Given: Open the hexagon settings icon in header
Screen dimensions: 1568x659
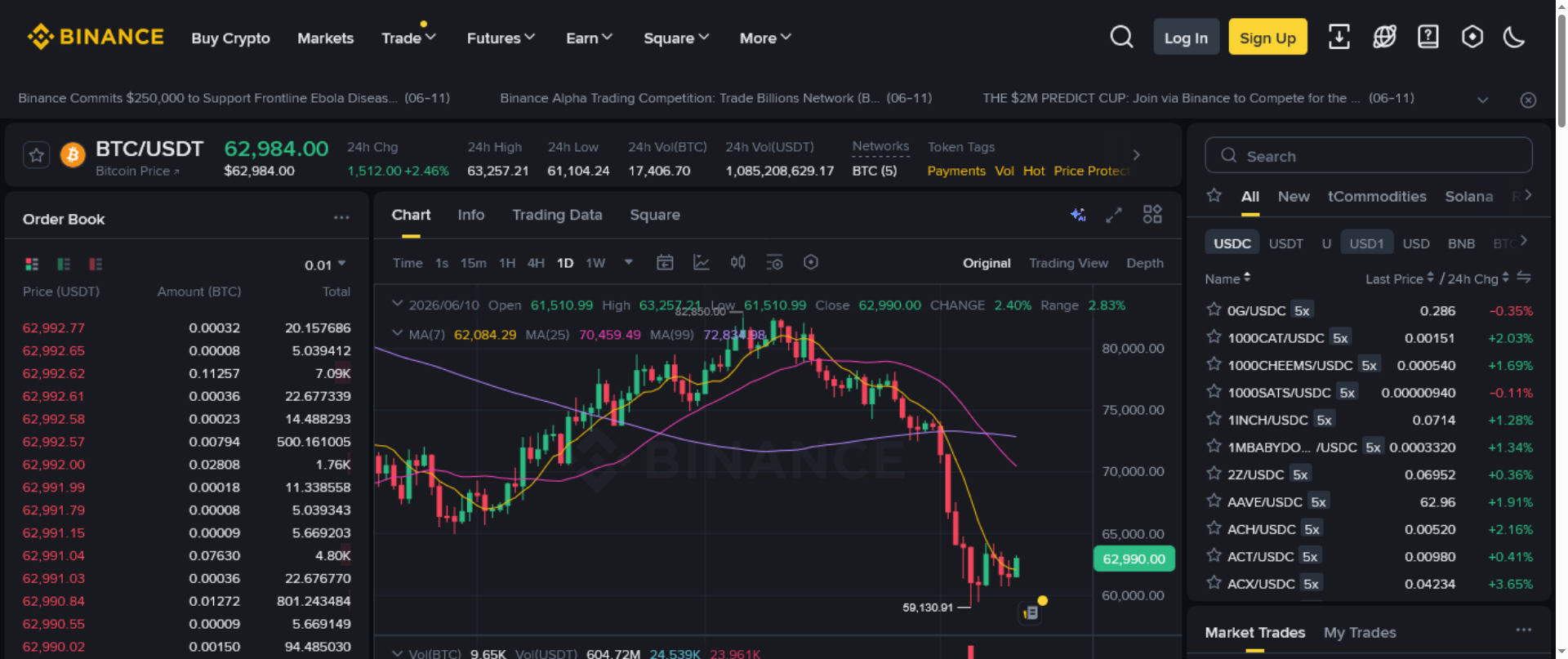Looking at the screenshot, I should click(1472, 37).
